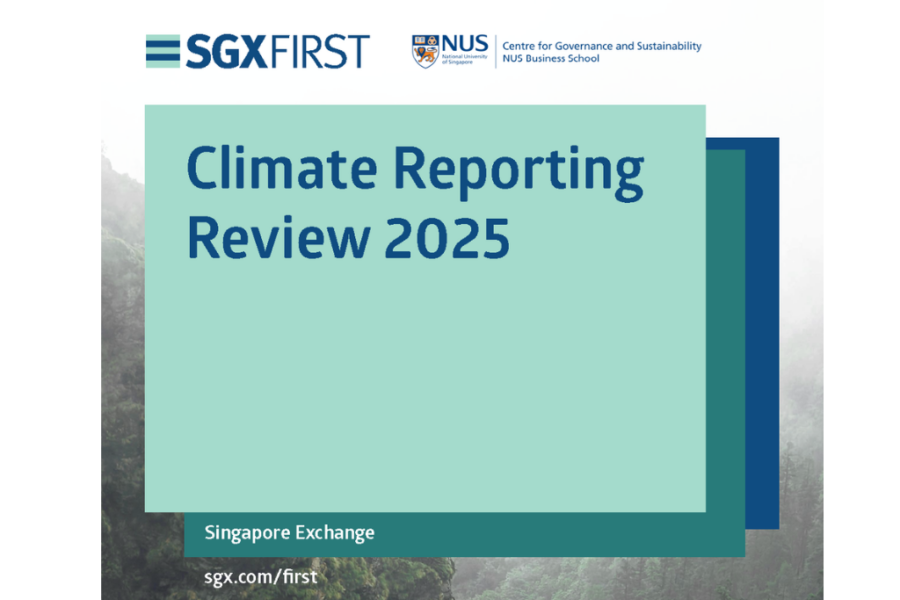Click the SGX FIRST logo

[258, 51]
